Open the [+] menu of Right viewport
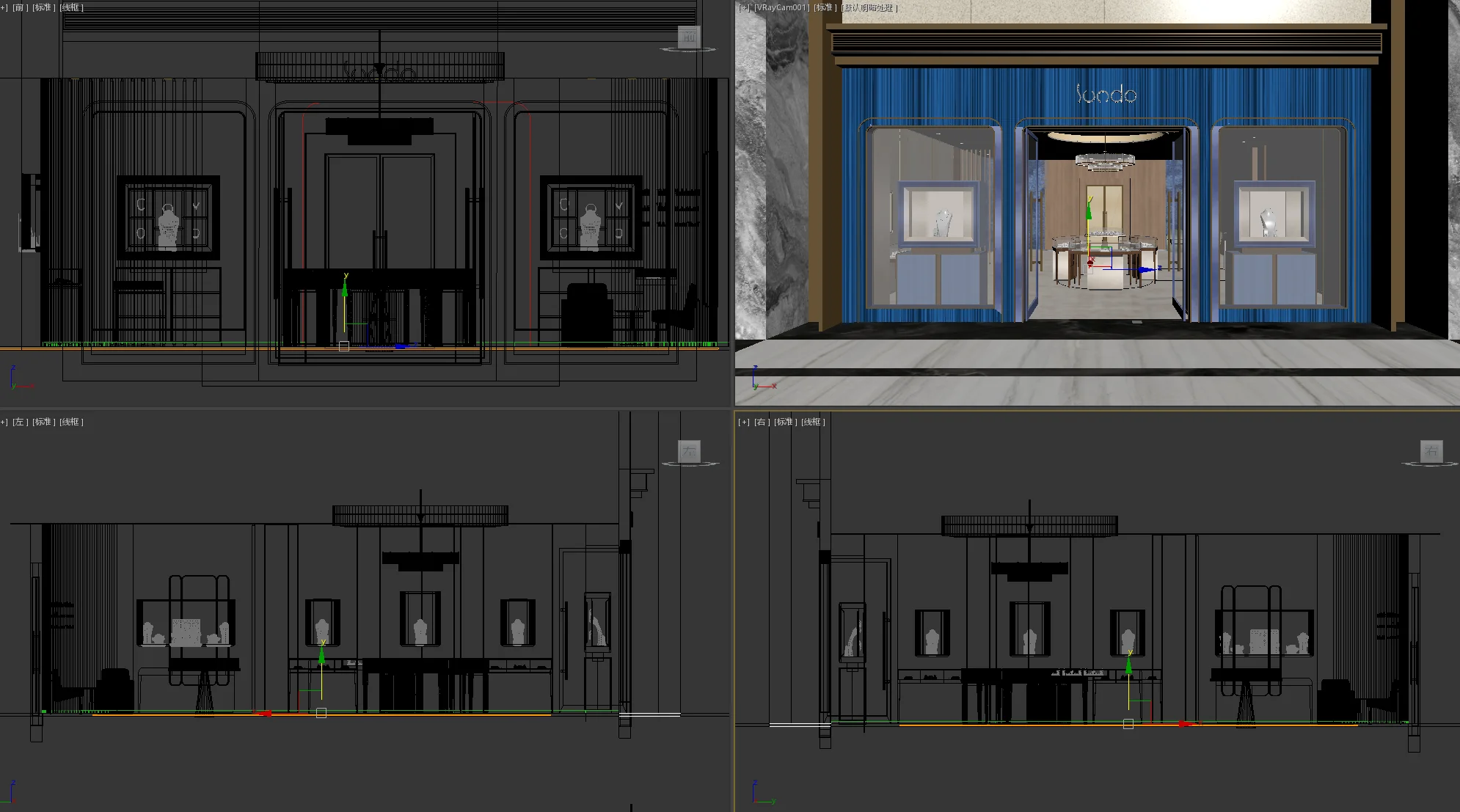This screenshot has width=1460, height=812. click(744, 422)
